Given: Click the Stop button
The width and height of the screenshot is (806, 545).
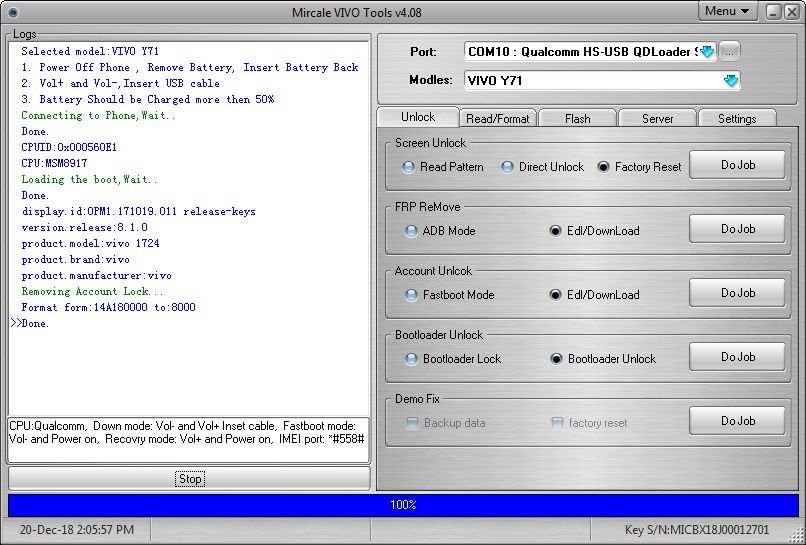Looking at the screenshot, I should tap(189, 479).
